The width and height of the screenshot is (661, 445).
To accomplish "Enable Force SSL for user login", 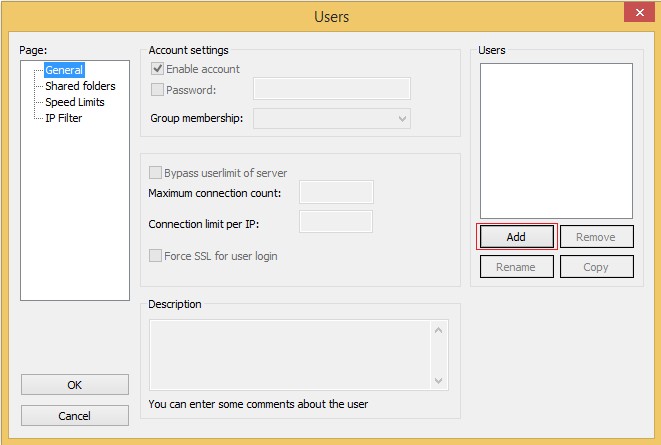I will [x=155, y=256].
